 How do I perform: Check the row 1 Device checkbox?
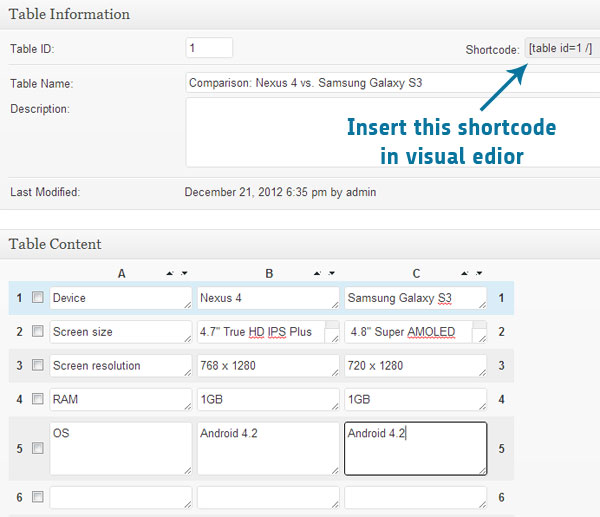click(38, 297)
